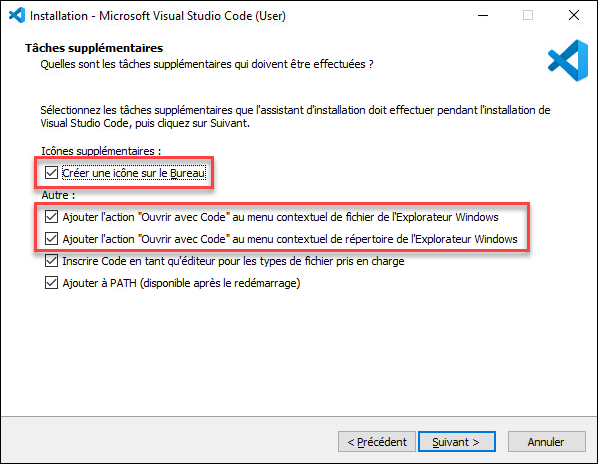The height and width of the screenshot is (464, 598).
Task: Uncheck 'Ajouter à PATH' option
Action: click(51, 283)
